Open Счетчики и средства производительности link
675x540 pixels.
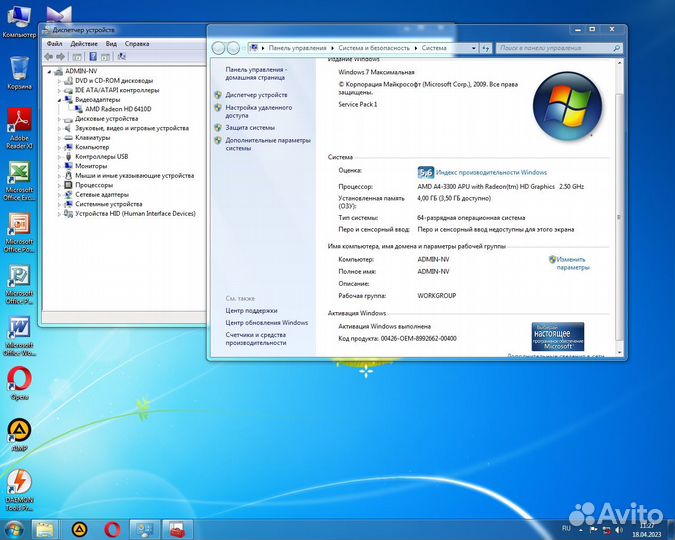256,338
